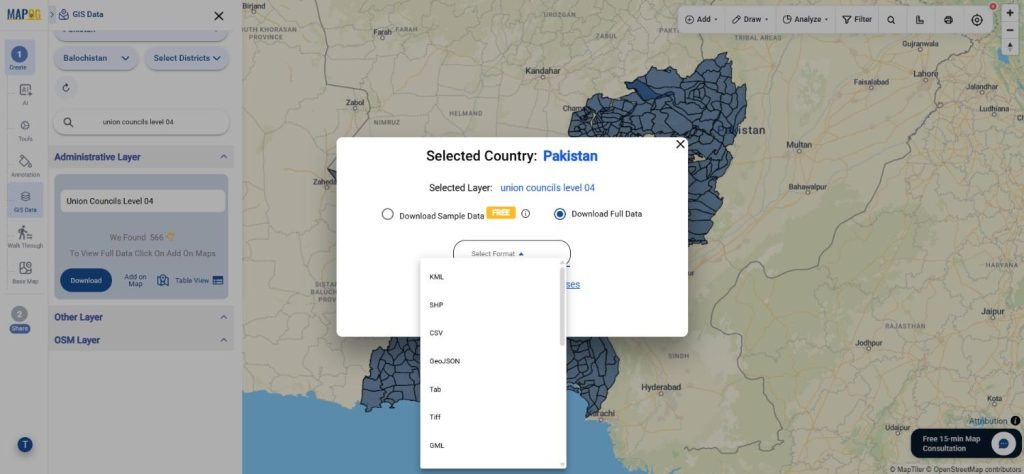Screen dimensions: 1024x474
Task: Choose GeoJSON format option
Action: (x=492, y=361)
